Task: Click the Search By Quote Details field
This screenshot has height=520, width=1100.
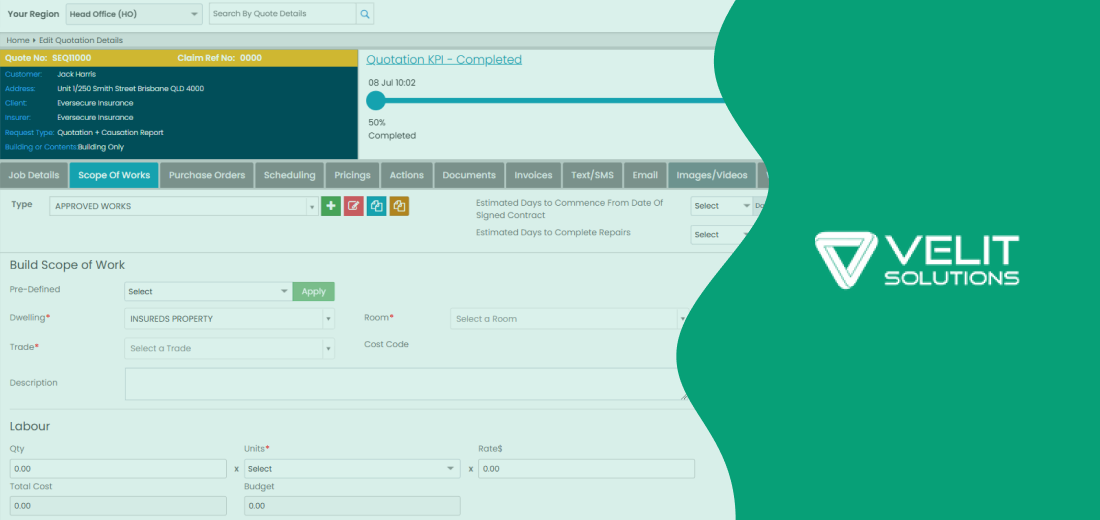Action: coord(282,14)
